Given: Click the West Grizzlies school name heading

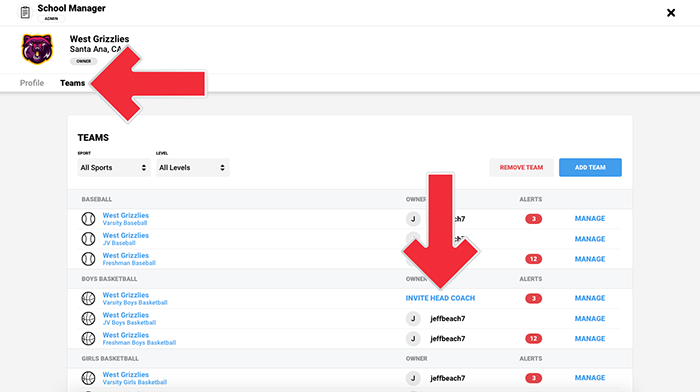Looking at the screenshot, I should point(99,39).
